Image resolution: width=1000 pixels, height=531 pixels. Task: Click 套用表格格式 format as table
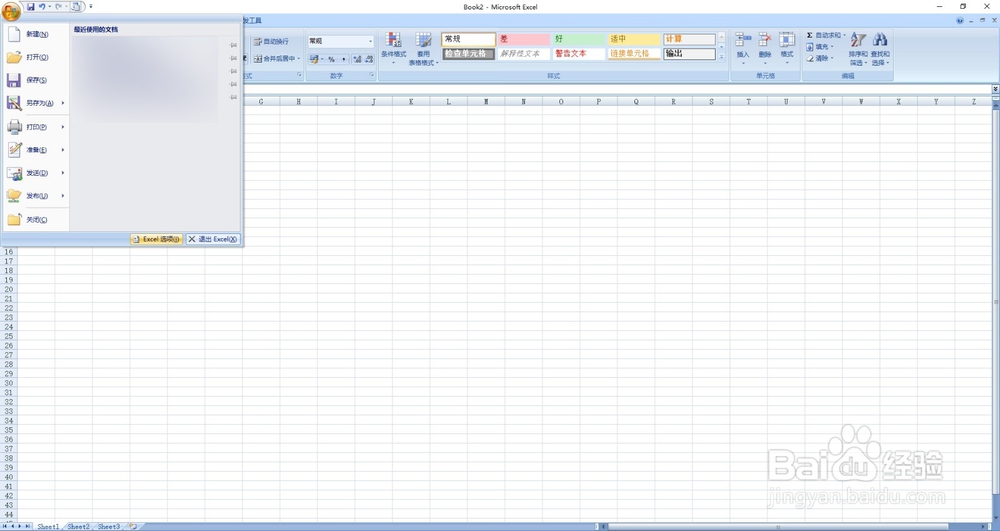[423, 49]
